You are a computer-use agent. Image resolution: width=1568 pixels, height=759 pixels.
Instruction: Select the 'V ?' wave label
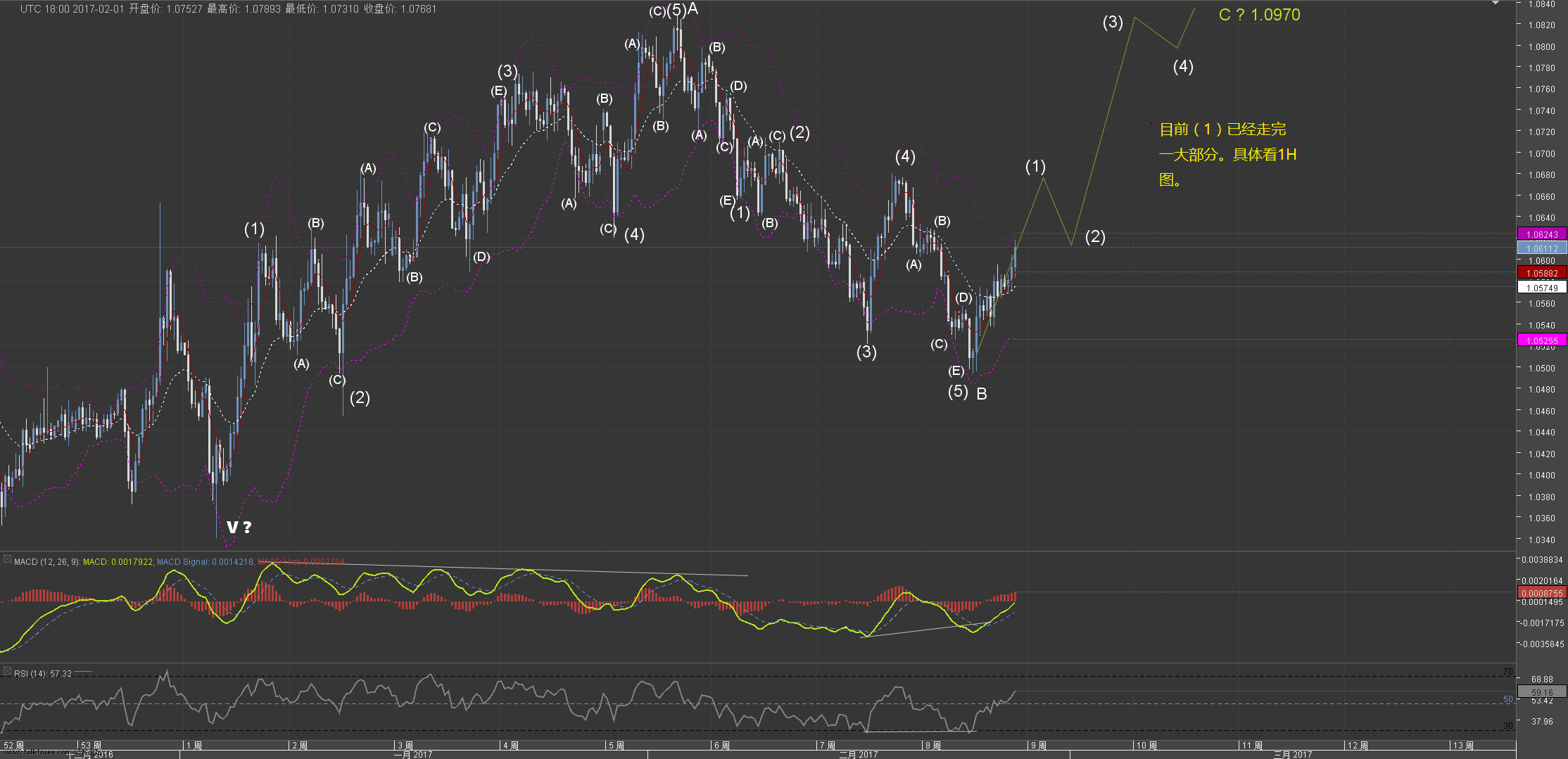click(239, 527)
